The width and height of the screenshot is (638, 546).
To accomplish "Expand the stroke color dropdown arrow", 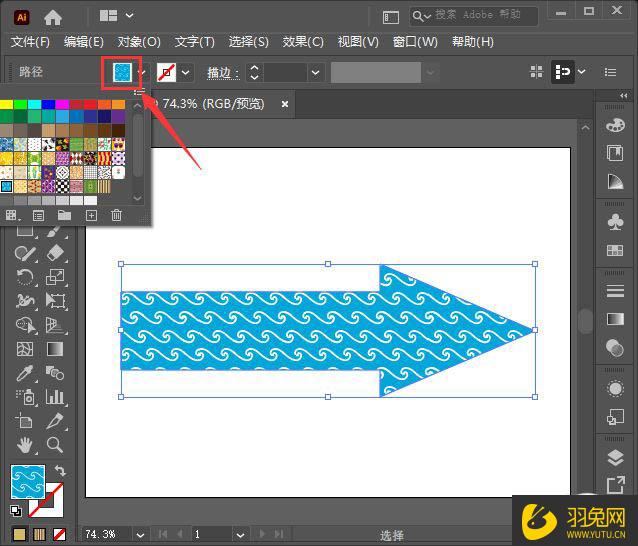I will pyautogui.click(x=186, y=73).
